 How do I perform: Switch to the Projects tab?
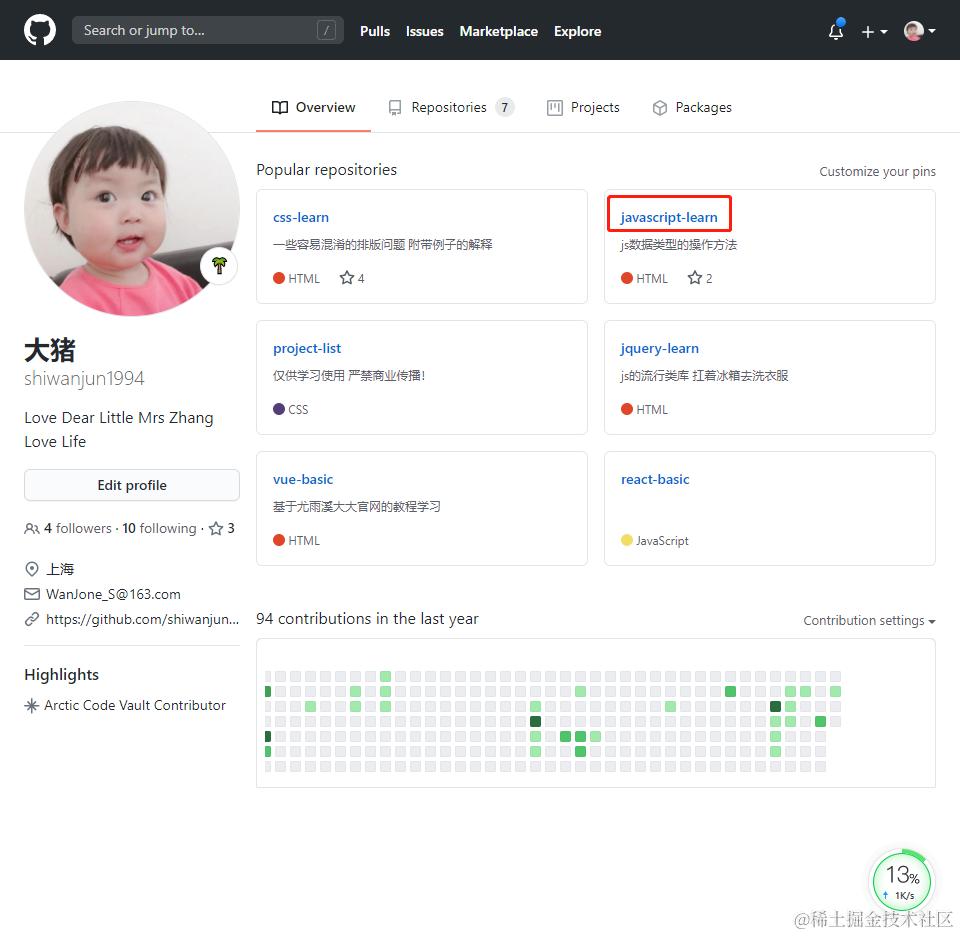(x=583, y=108)
